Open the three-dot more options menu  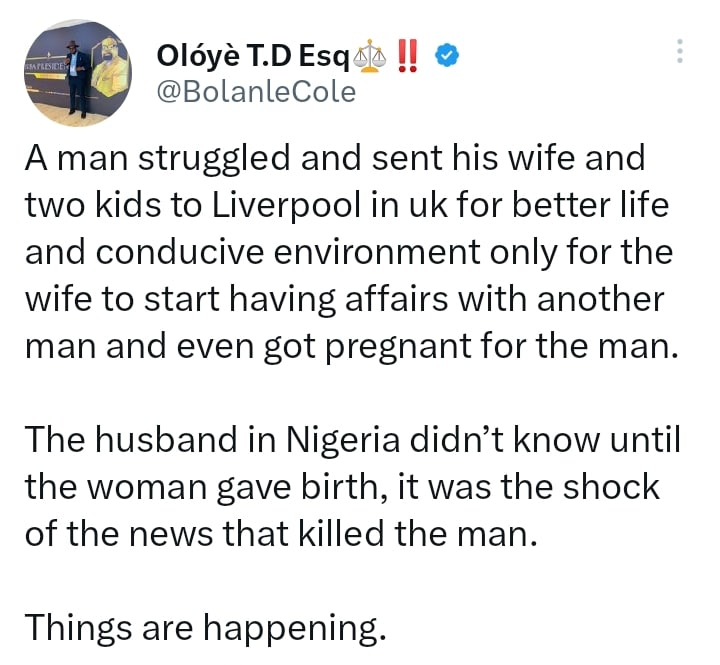[x=680, y=51]
